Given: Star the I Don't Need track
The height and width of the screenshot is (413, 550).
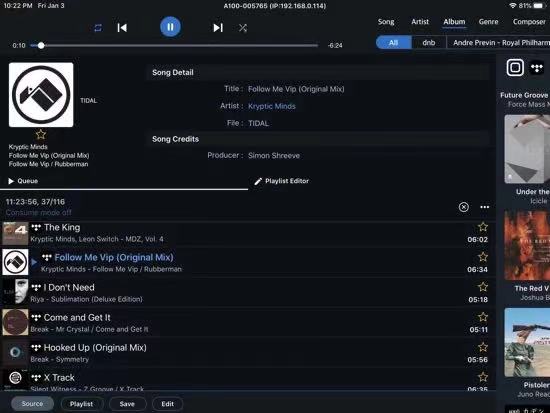Looking at the screenshot, I should pyautogui.click(x=483, y=287).
